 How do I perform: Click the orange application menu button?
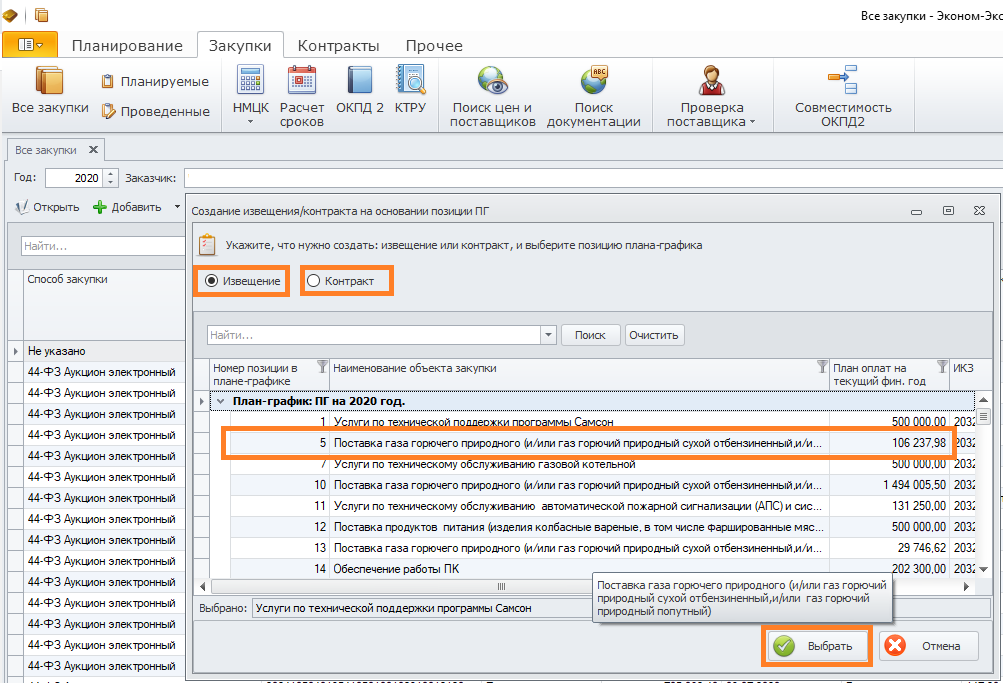tap(30, 45)
